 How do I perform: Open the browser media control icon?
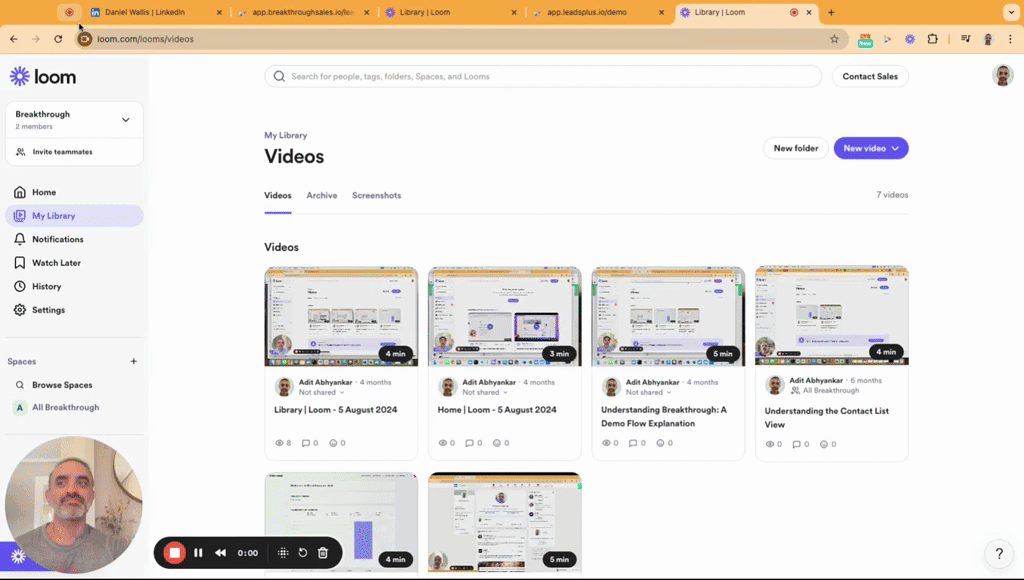tap(965, 39)
